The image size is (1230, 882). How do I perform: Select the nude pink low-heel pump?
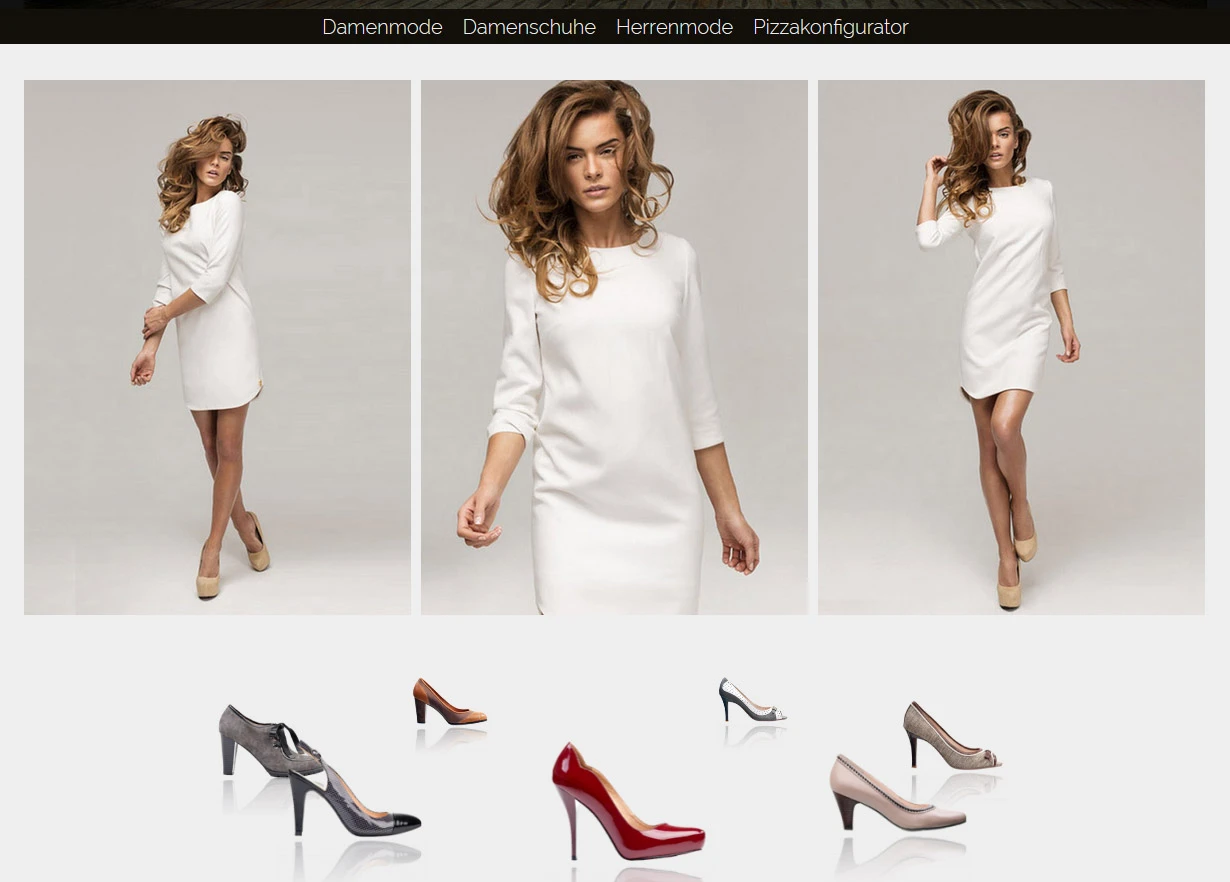click(897, 794)
